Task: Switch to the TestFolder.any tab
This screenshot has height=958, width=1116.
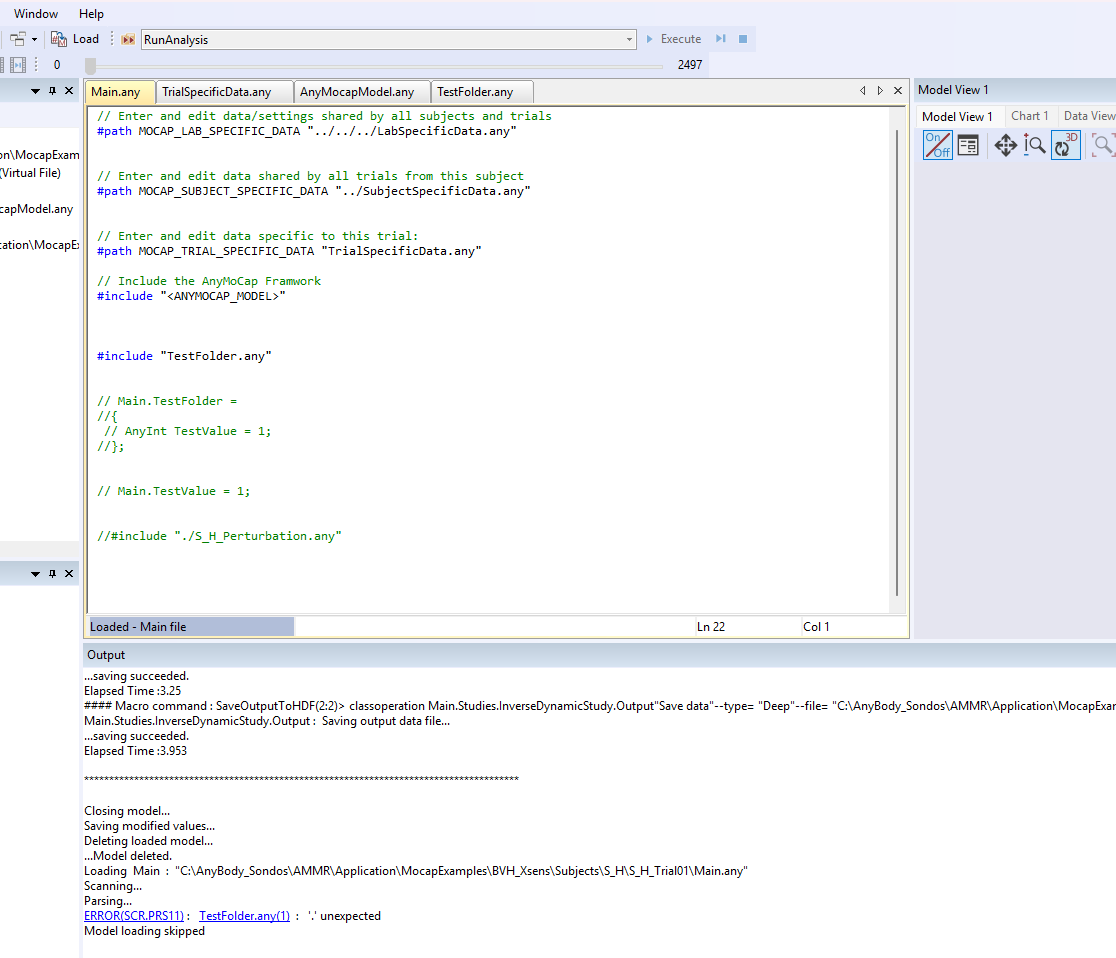Action: pos(476,92)
